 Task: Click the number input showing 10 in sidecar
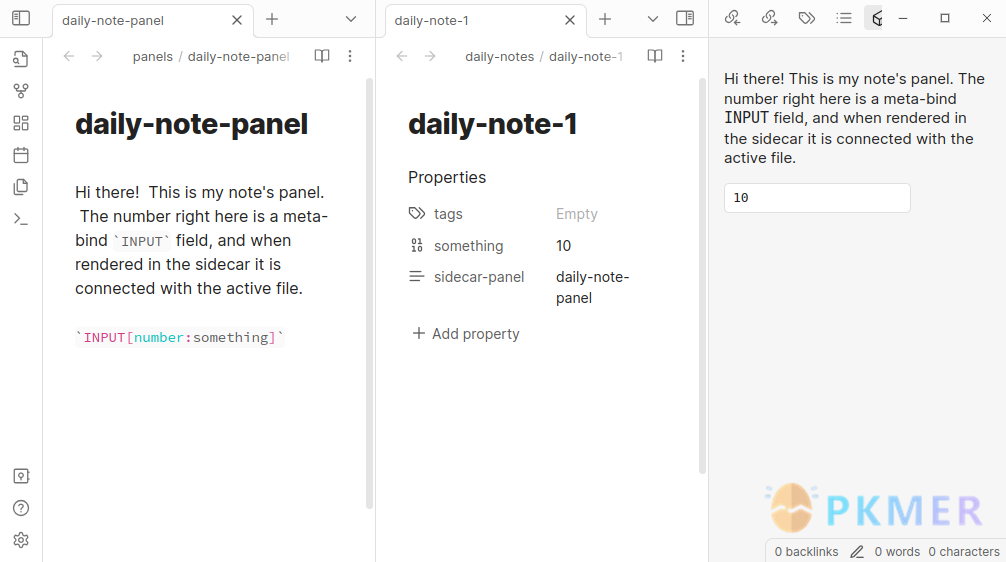(817, 198)
